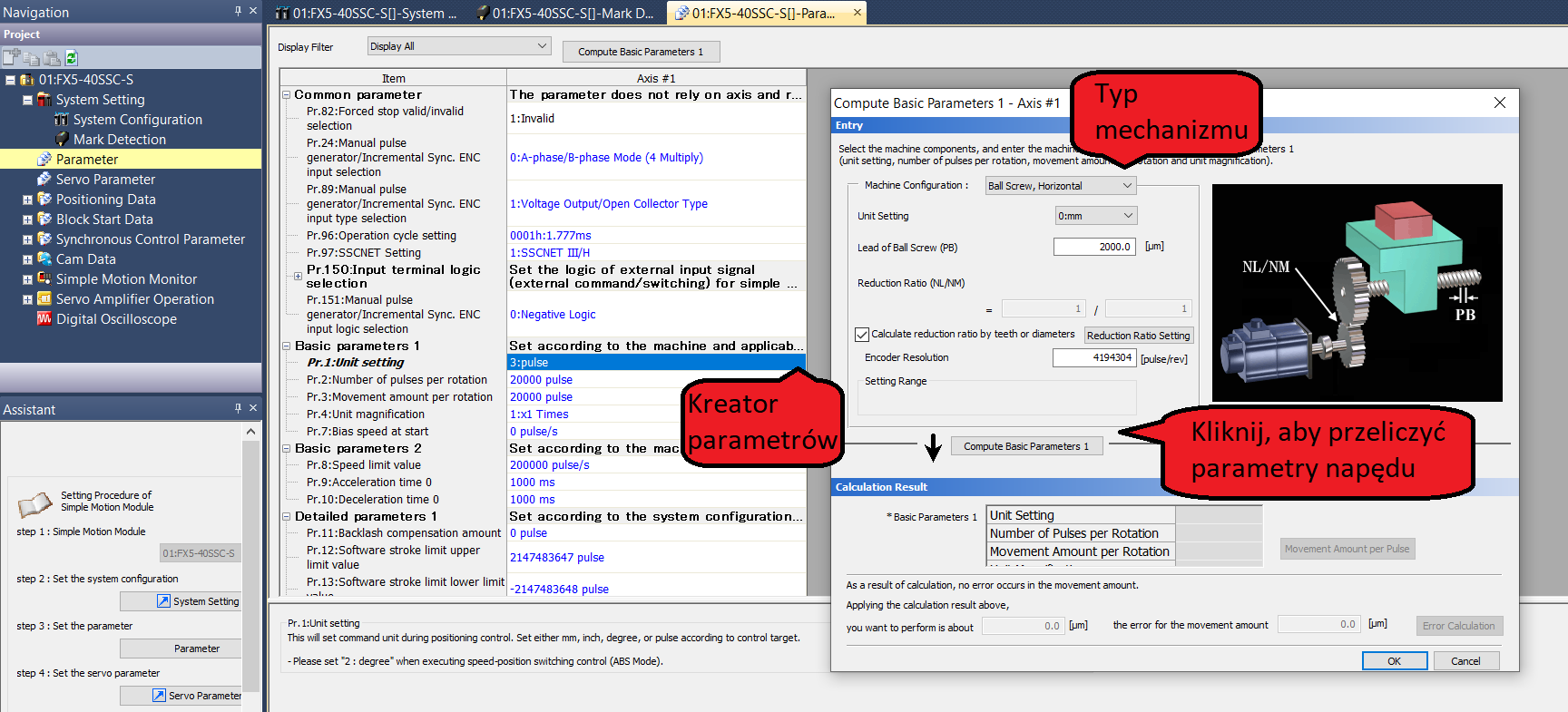This screenshot has height=712, width=1568.
Task: Click the Paste icon in Project toolbar
Action: (52, 57)
